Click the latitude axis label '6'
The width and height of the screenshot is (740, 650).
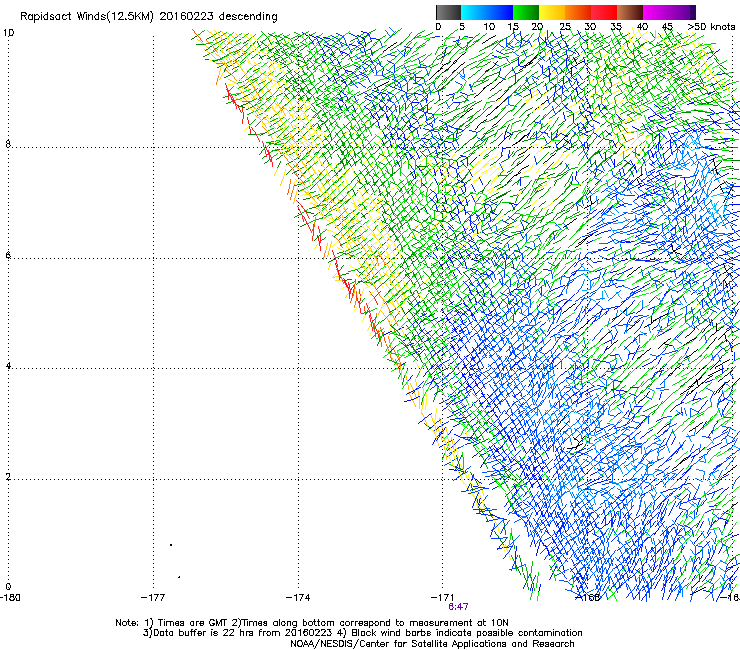[x=8, y=255]
